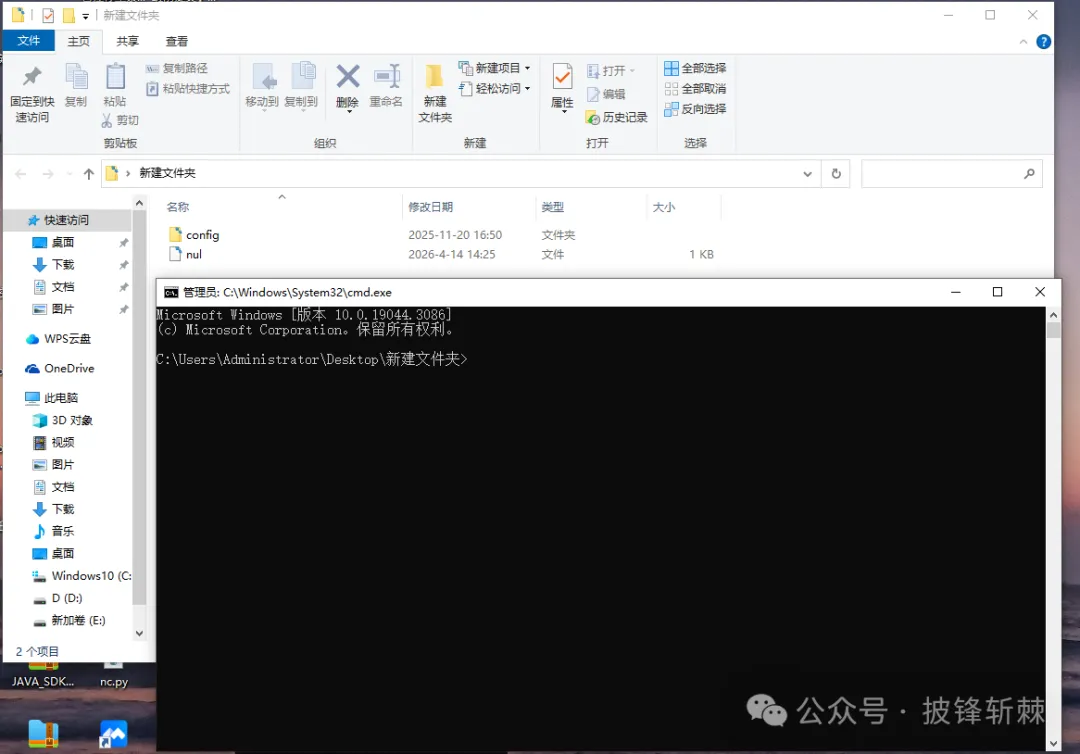
Task: Select OneDrive in the navigation pane
Action: 69,368
